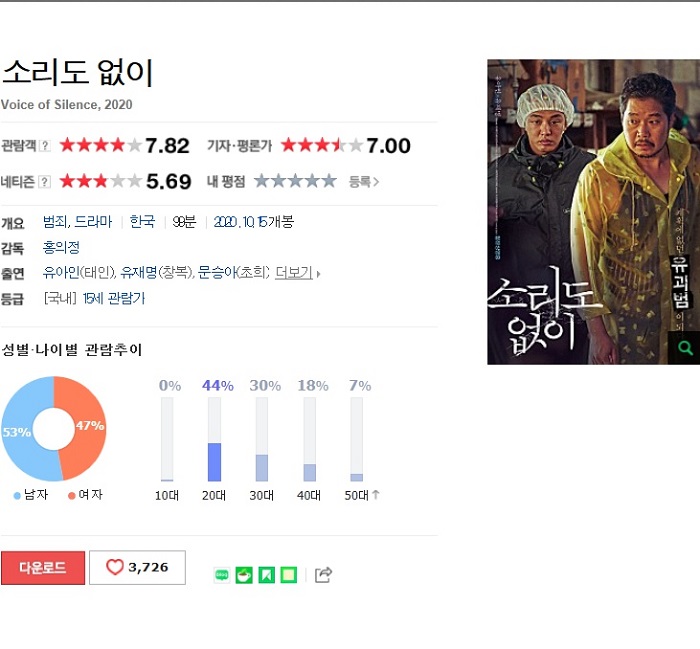Open the movie poster thumbnail
Viewport: 700px width, 649px height.
click(x=593, y=212)
